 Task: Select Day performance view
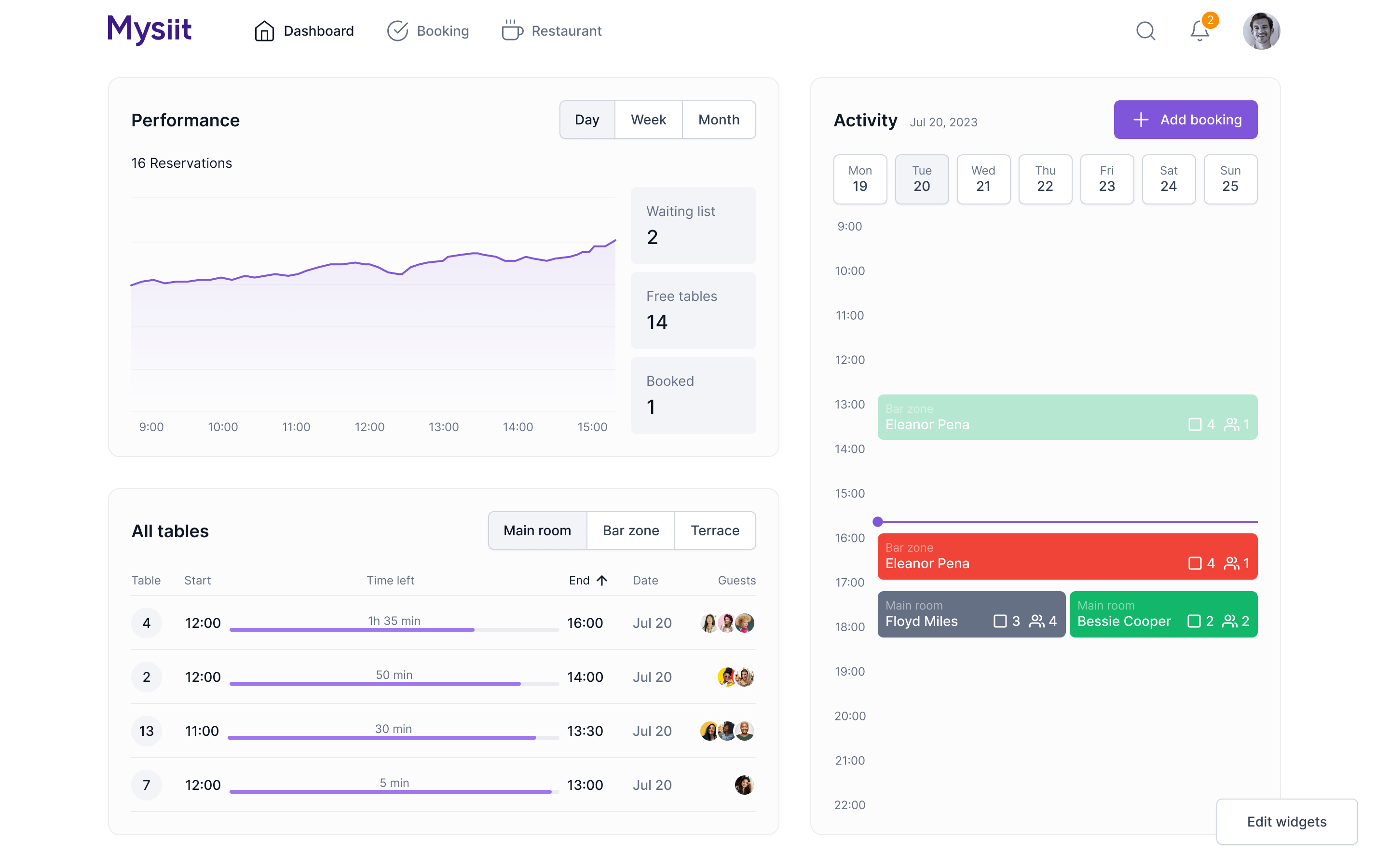tap(586, 120)
